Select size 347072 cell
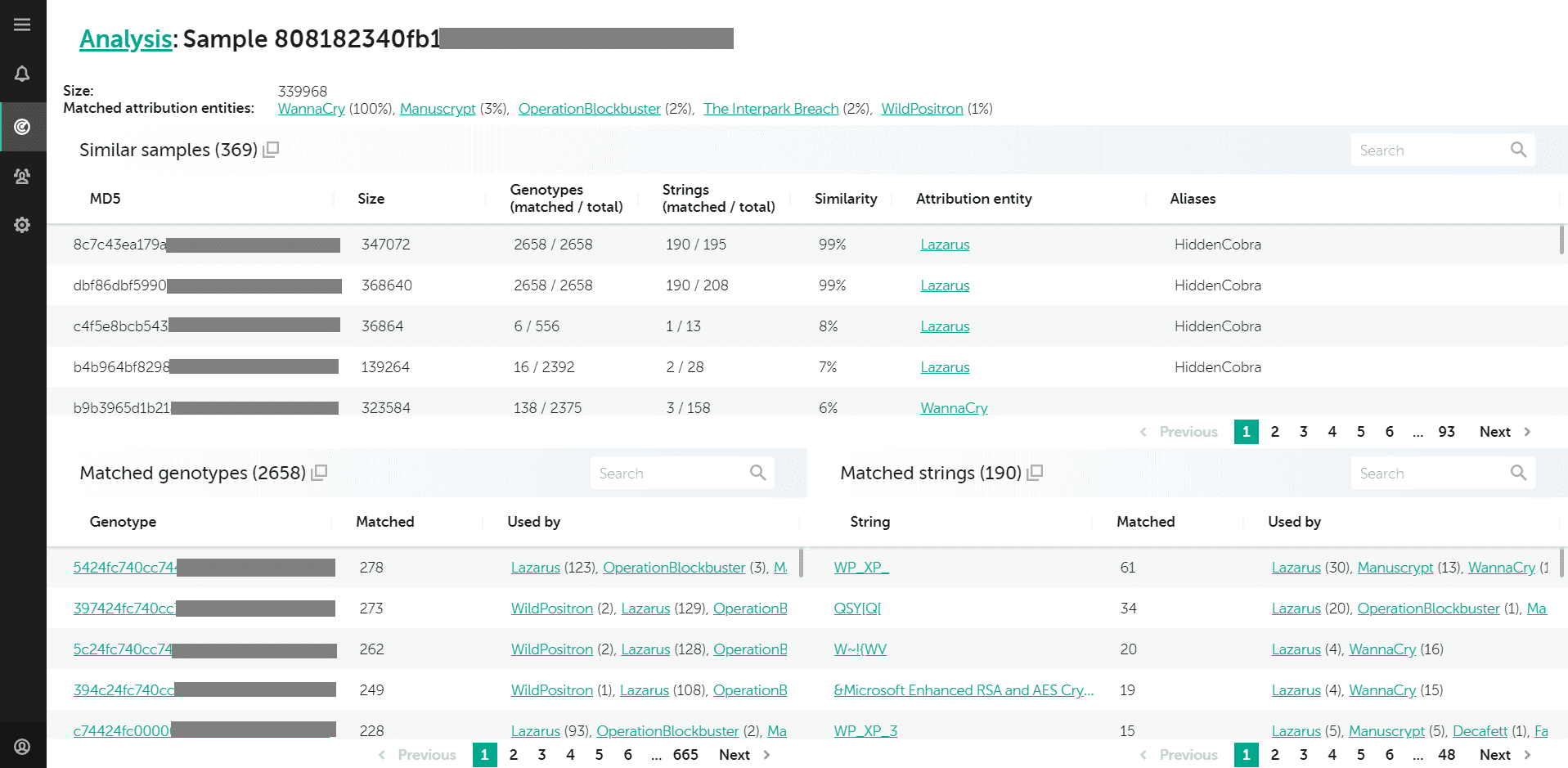The height and width of the screenshot is (768, 1568). click(x=386, y=245)
